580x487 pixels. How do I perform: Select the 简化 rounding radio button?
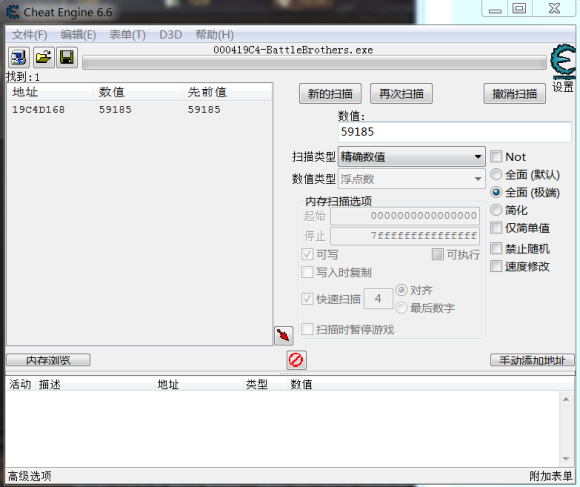click(x=496, y=210)
